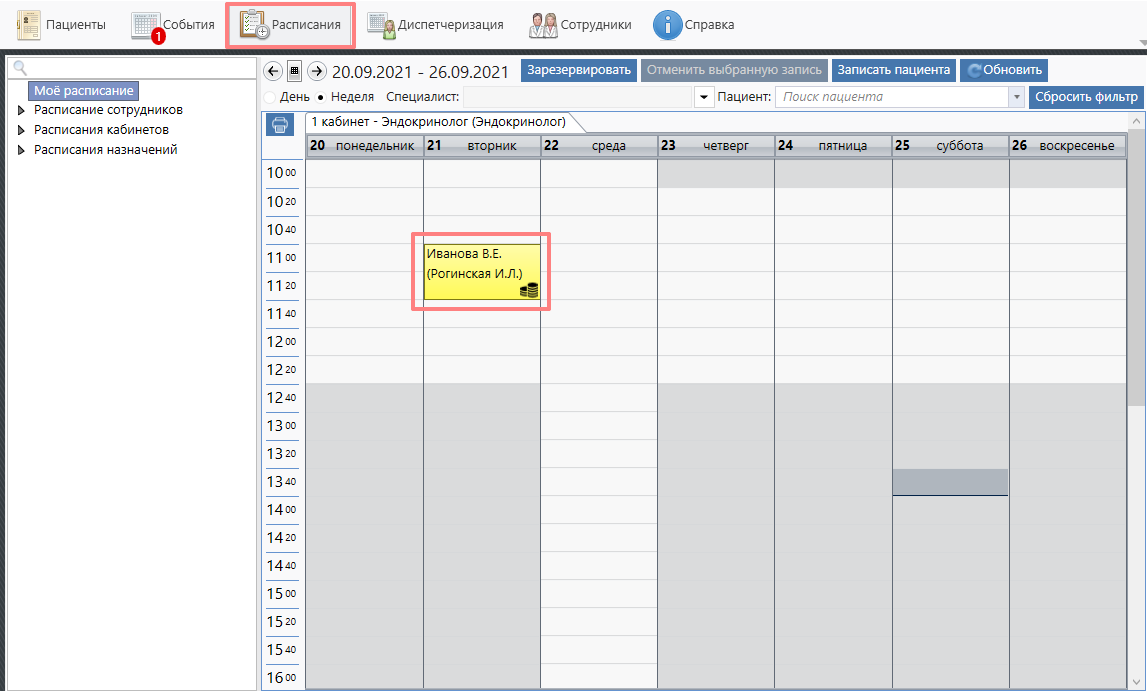
Task: Open the Справка help section
Action: pyautogui.click(x=694, y=25)
